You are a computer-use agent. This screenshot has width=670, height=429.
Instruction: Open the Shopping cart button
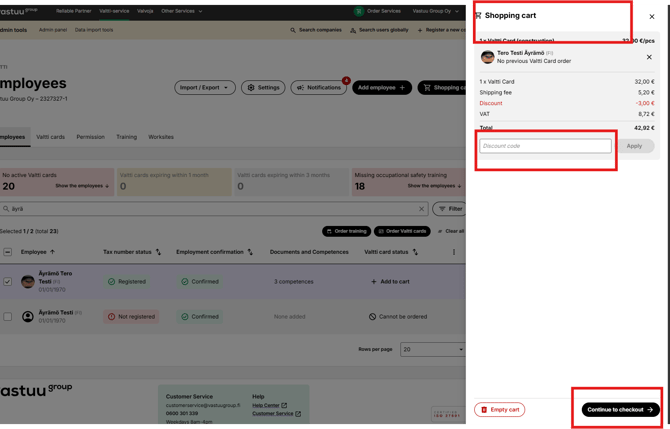(442, 88)
